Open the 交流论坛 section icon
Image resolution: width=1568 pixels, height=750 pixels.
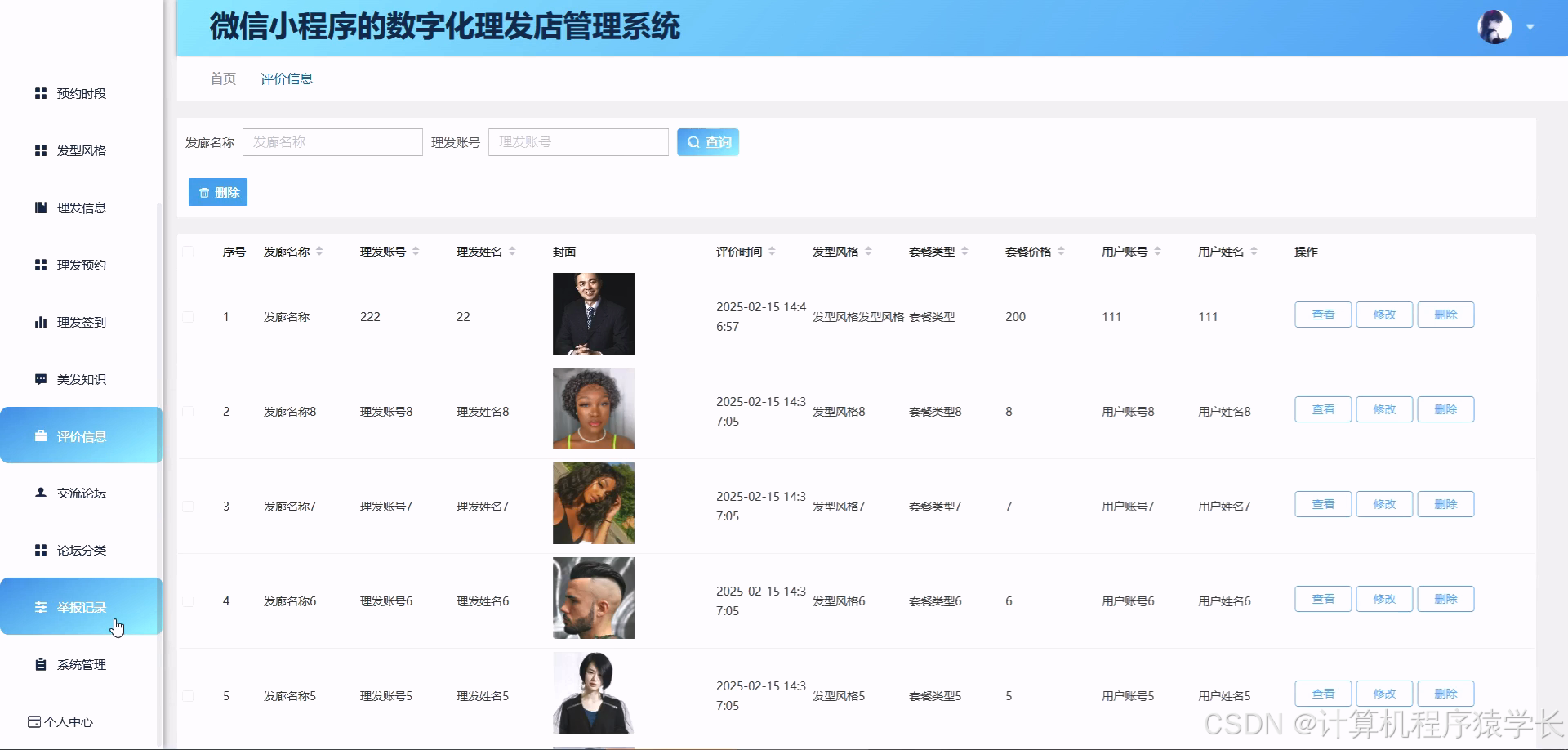41,493
